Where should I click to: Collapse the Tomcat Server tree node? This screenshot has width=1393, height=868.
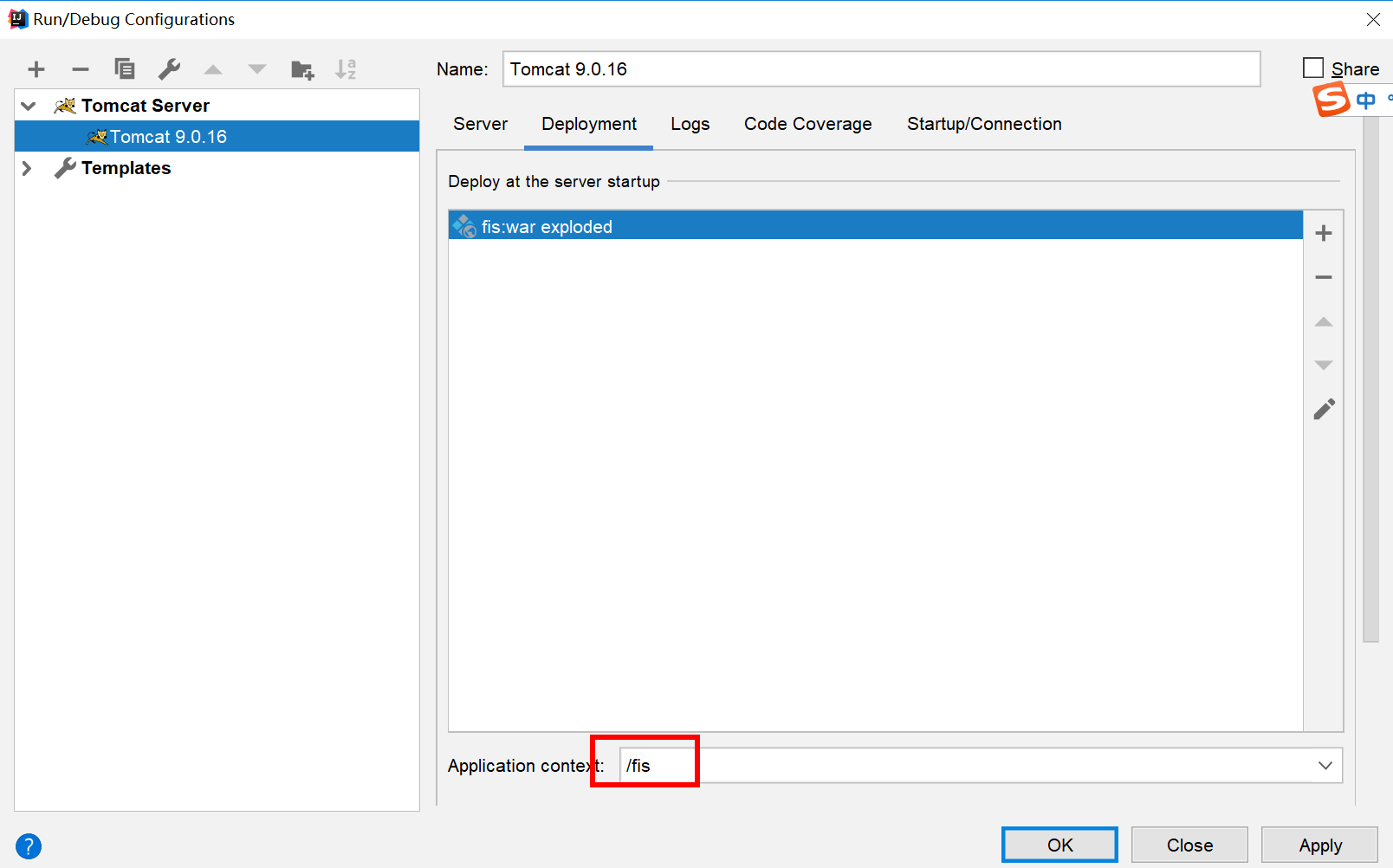click(x=29, y=106)
